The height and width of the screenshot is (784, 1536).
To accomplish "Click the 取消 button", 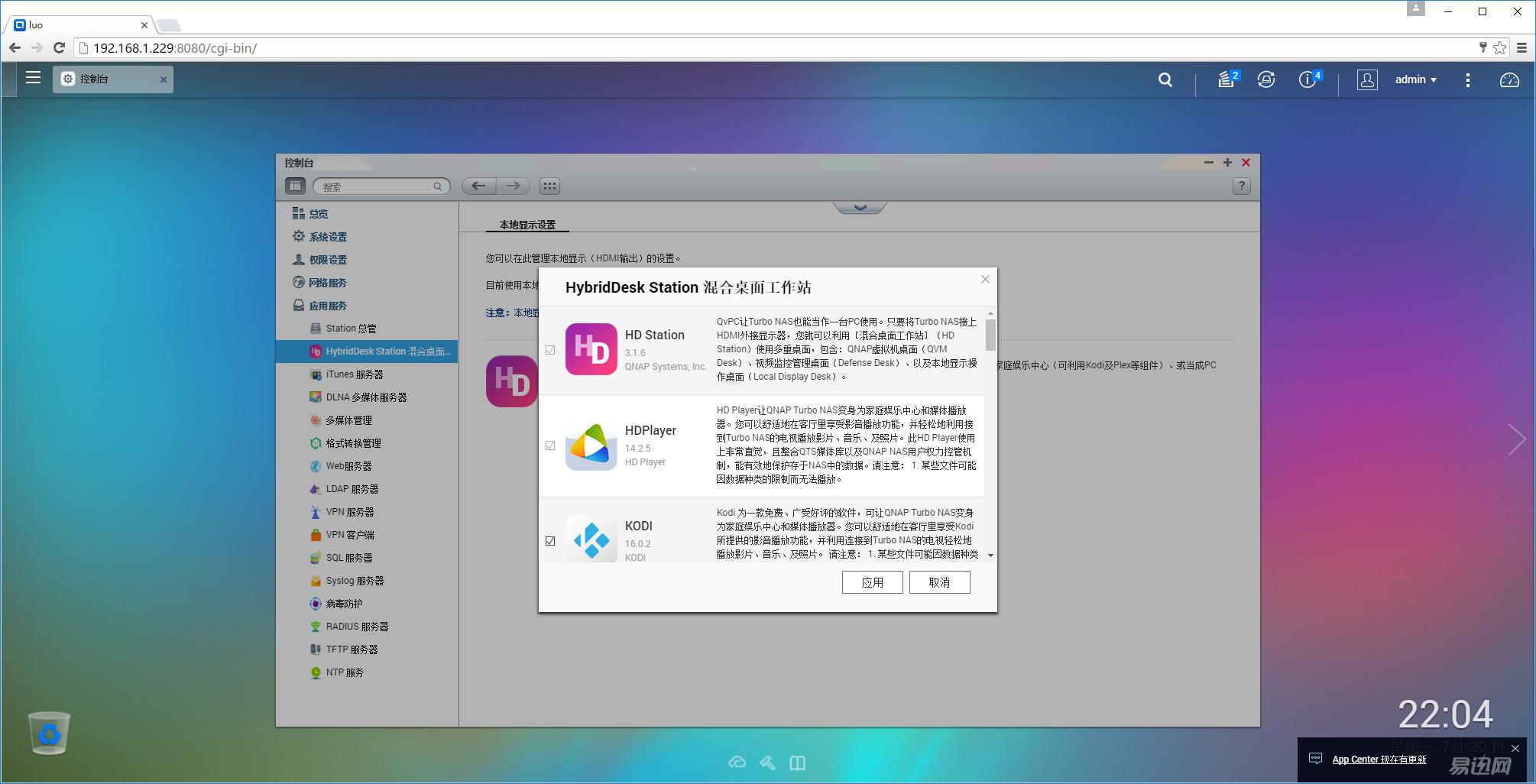I will tap(939, 582).
